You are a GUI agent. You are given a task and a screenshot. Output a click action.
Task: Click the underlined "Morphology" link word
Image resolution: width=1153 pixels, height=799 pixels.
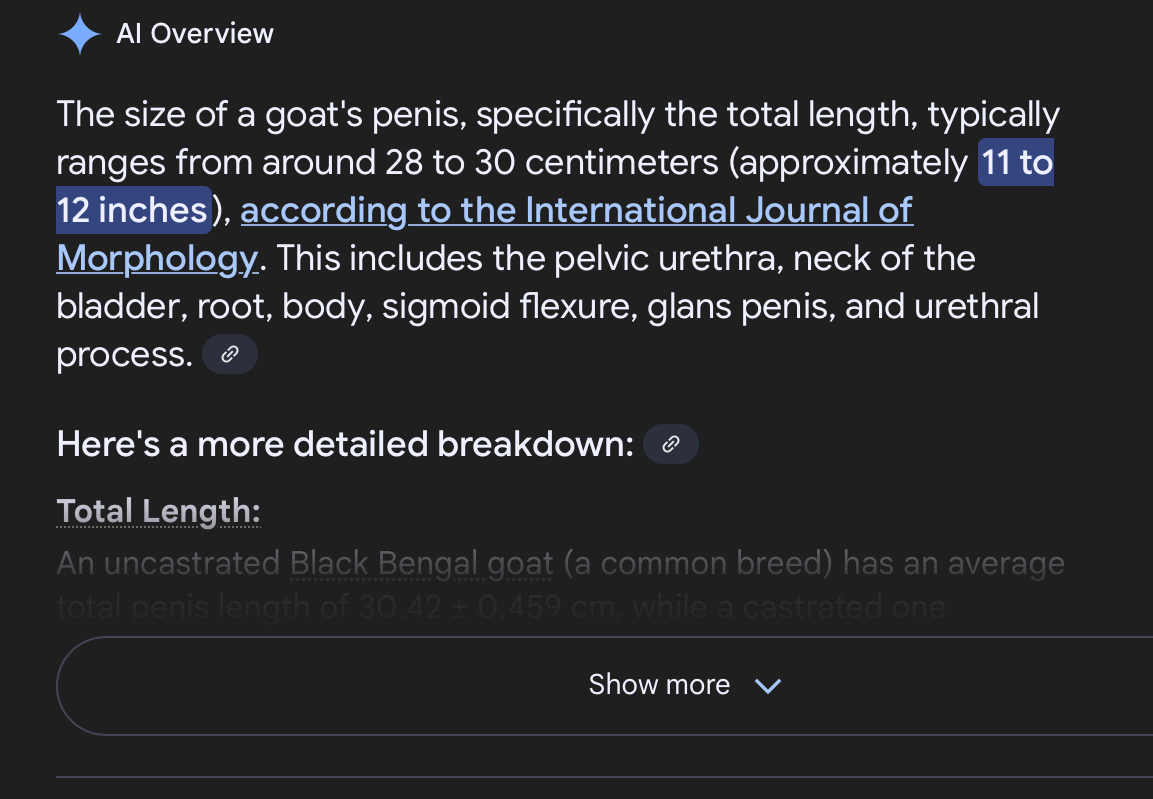click(157, 259)
